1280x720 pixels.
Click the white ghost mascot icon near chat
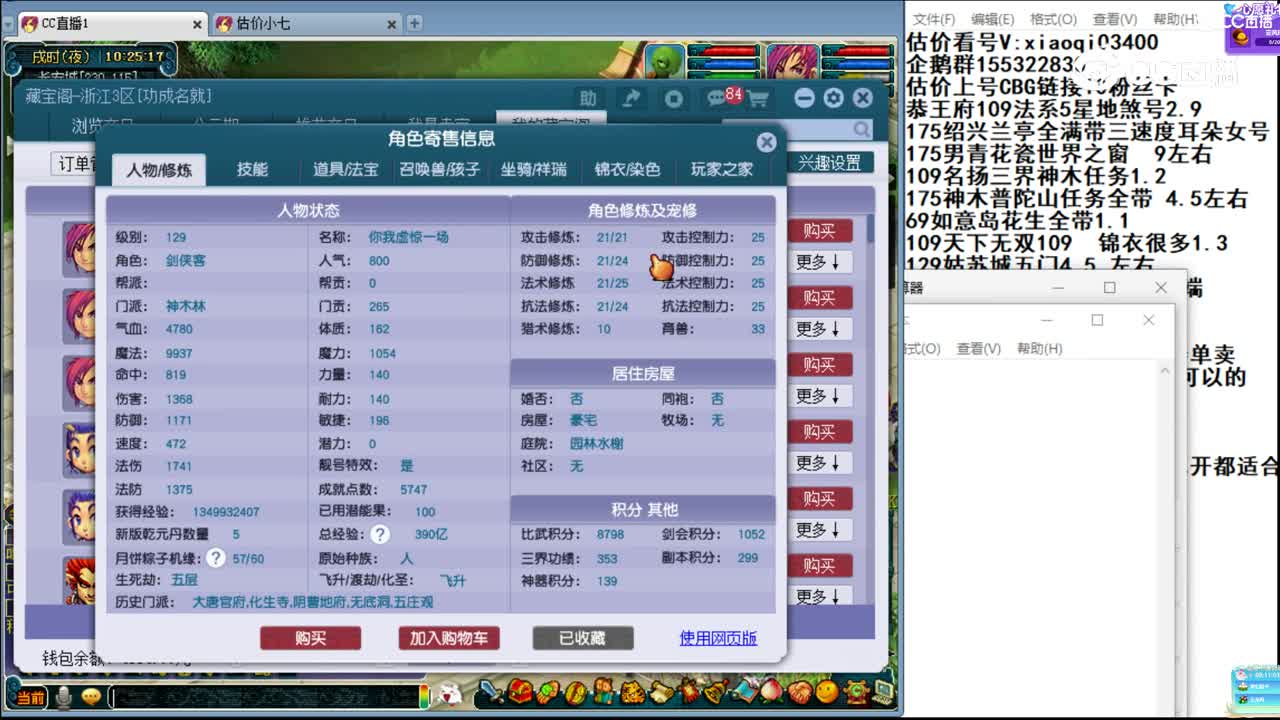[x=452, y=692]
